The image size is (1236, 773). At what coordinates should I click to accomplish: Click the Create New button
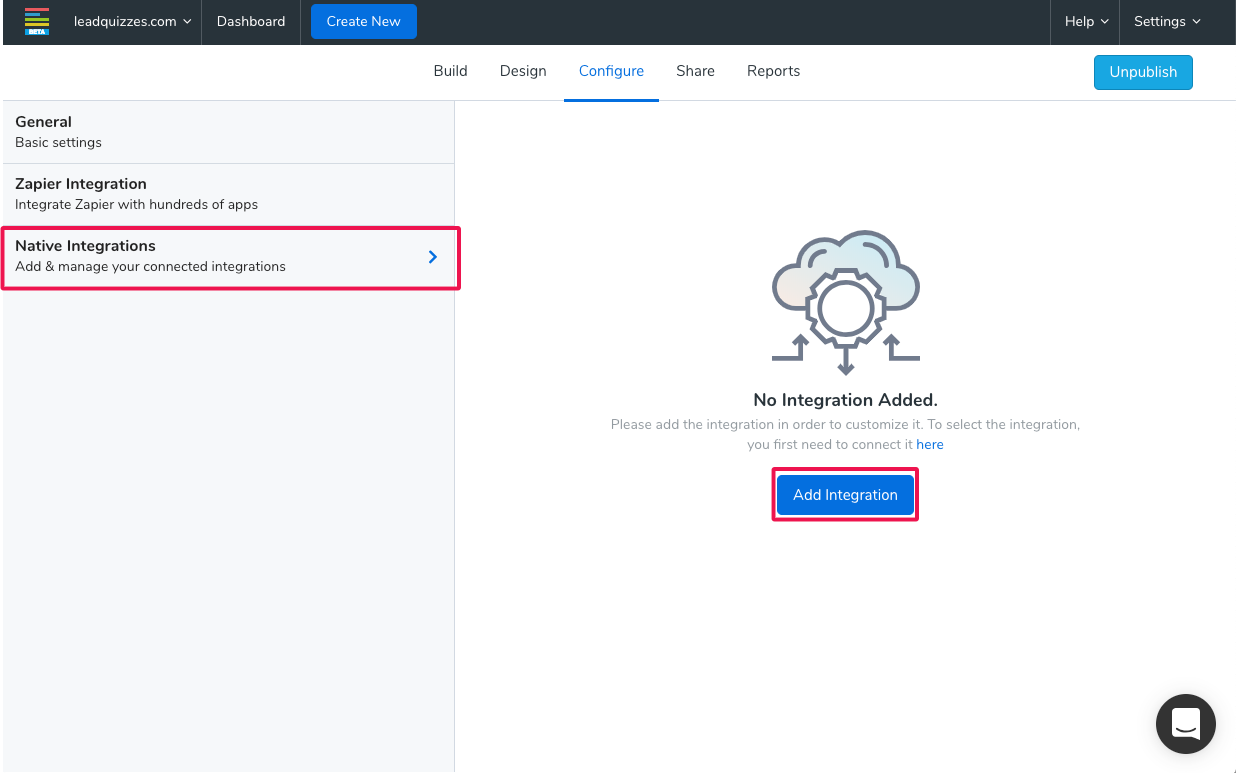[x=364, y=21]
